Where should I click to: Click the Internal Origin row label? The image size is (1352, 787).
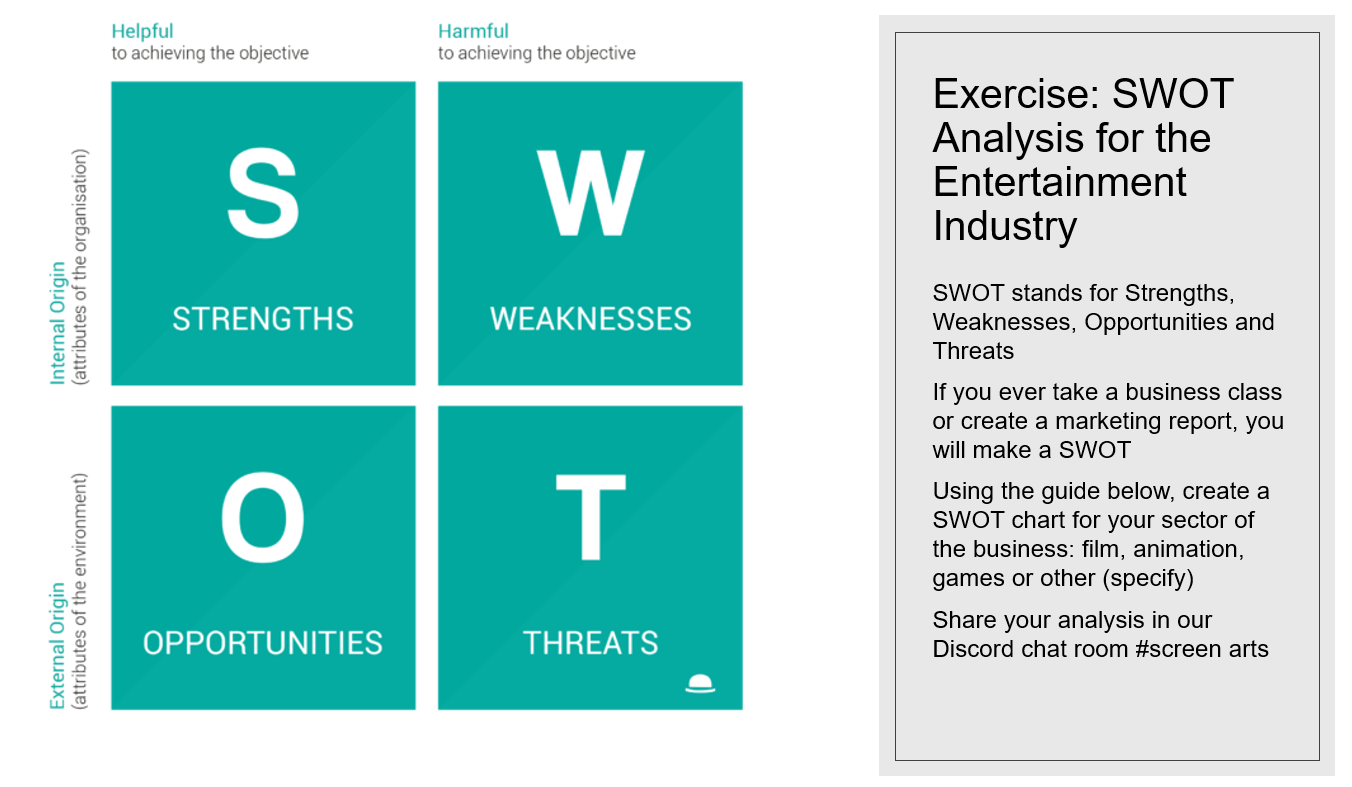pos(59,322)
